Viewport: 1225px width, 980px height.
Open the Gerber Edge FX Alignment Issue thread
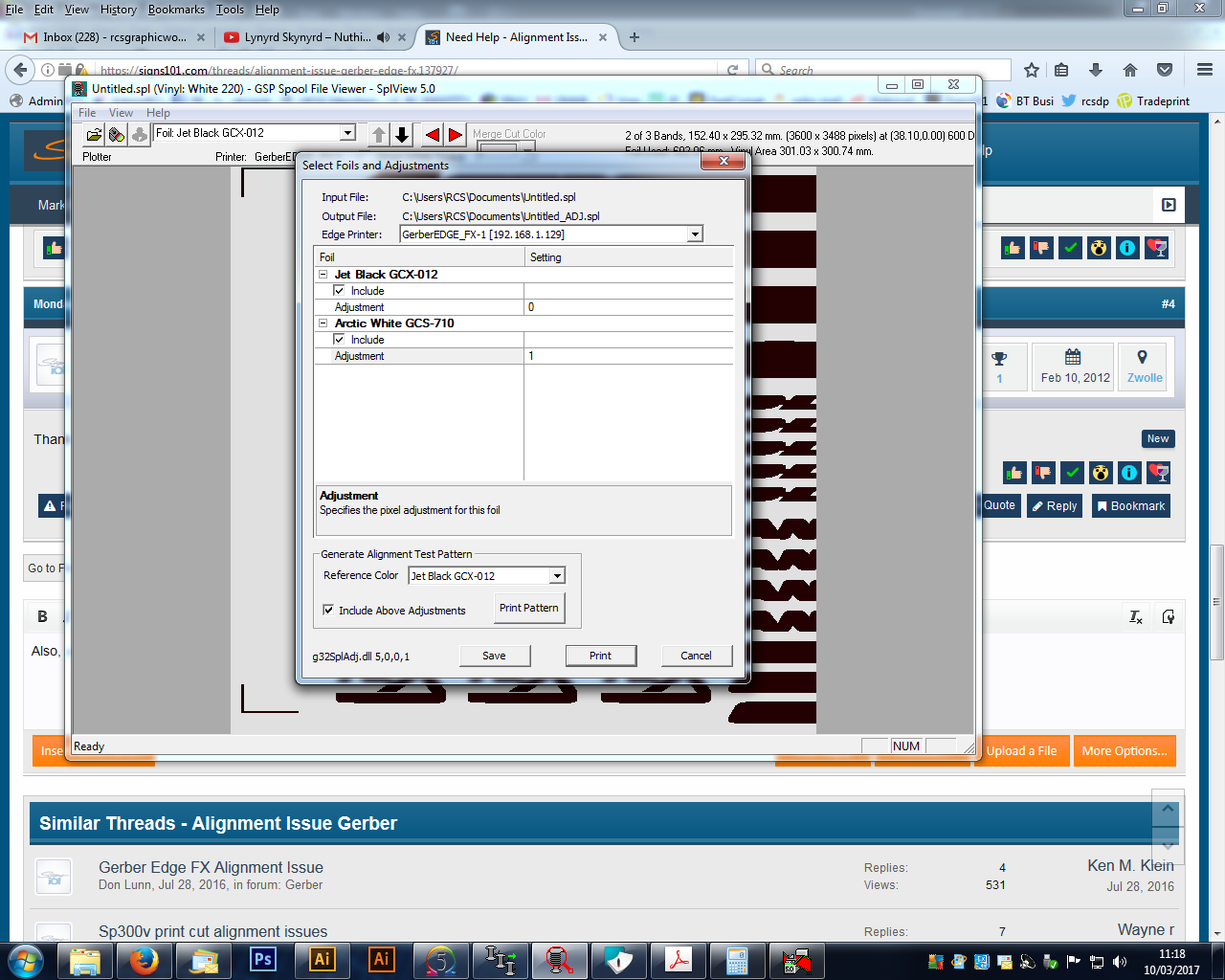(211, 867)
